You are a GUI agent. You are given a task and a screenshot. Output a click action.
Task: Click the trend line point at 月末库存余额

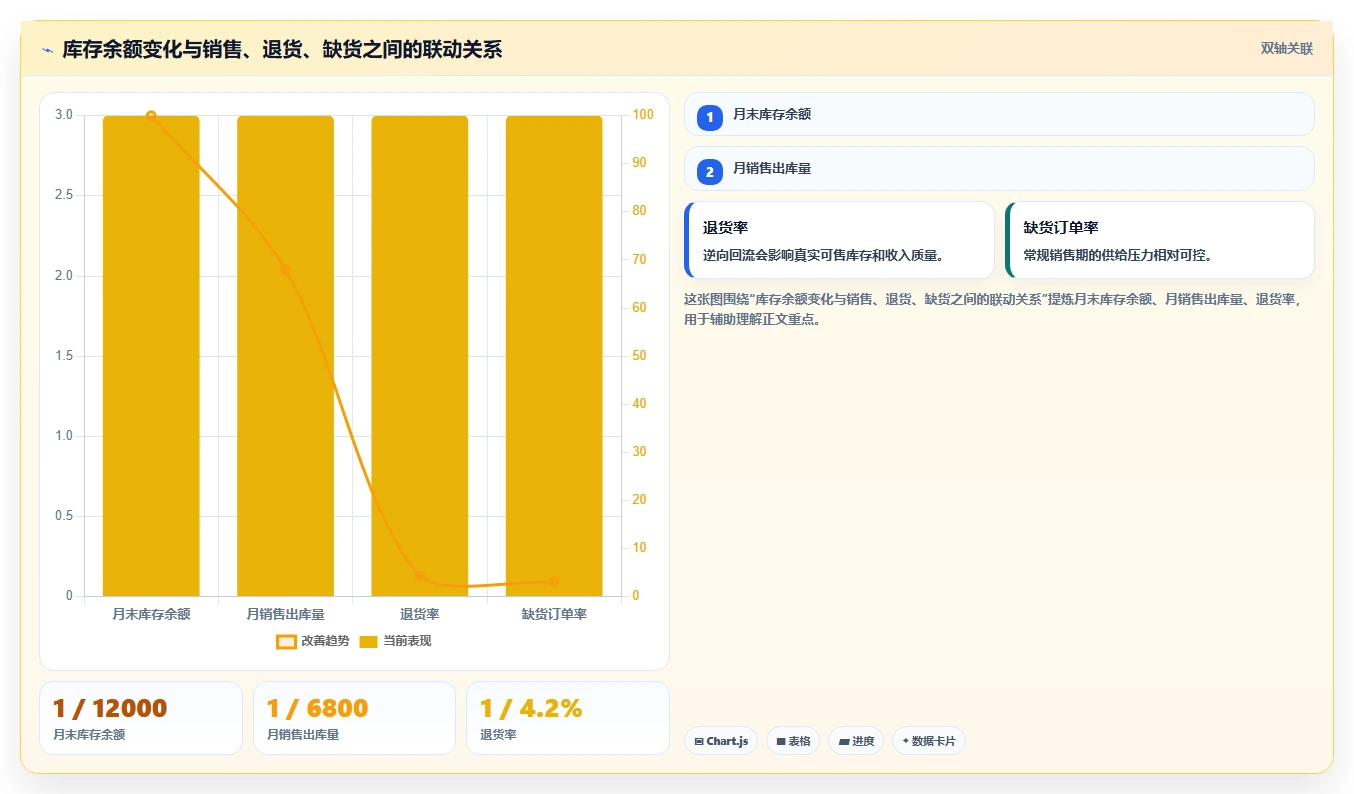pyautogui.click(x=151, y=116)
